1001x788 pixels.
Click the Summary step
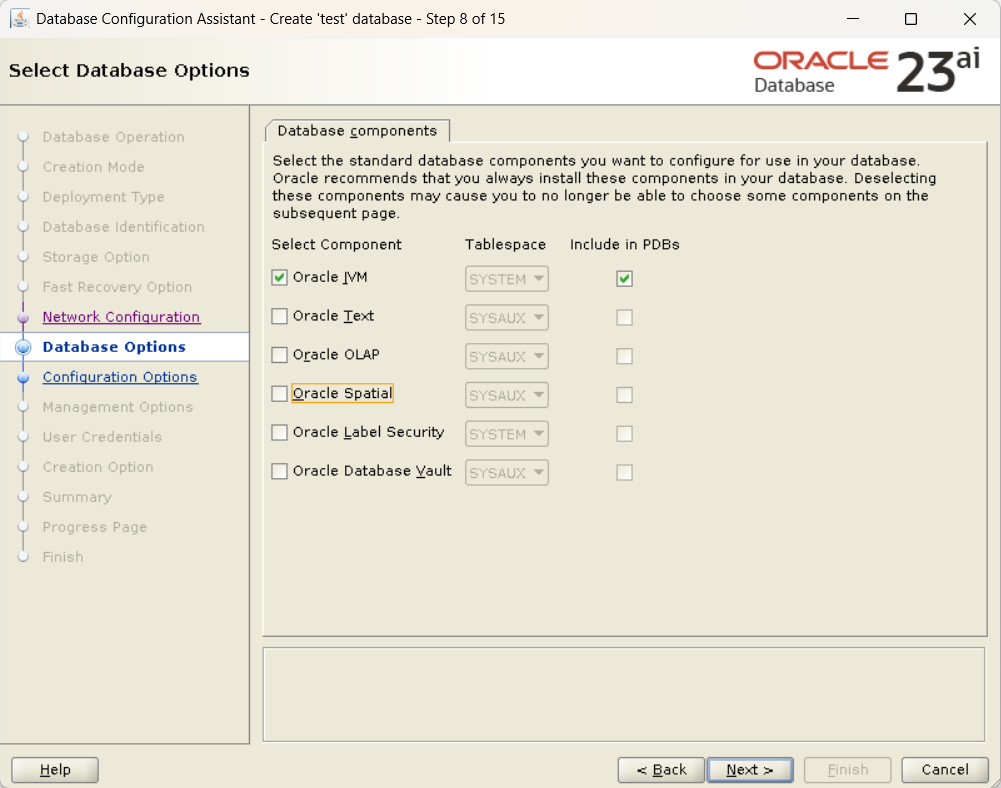[77, 497]
